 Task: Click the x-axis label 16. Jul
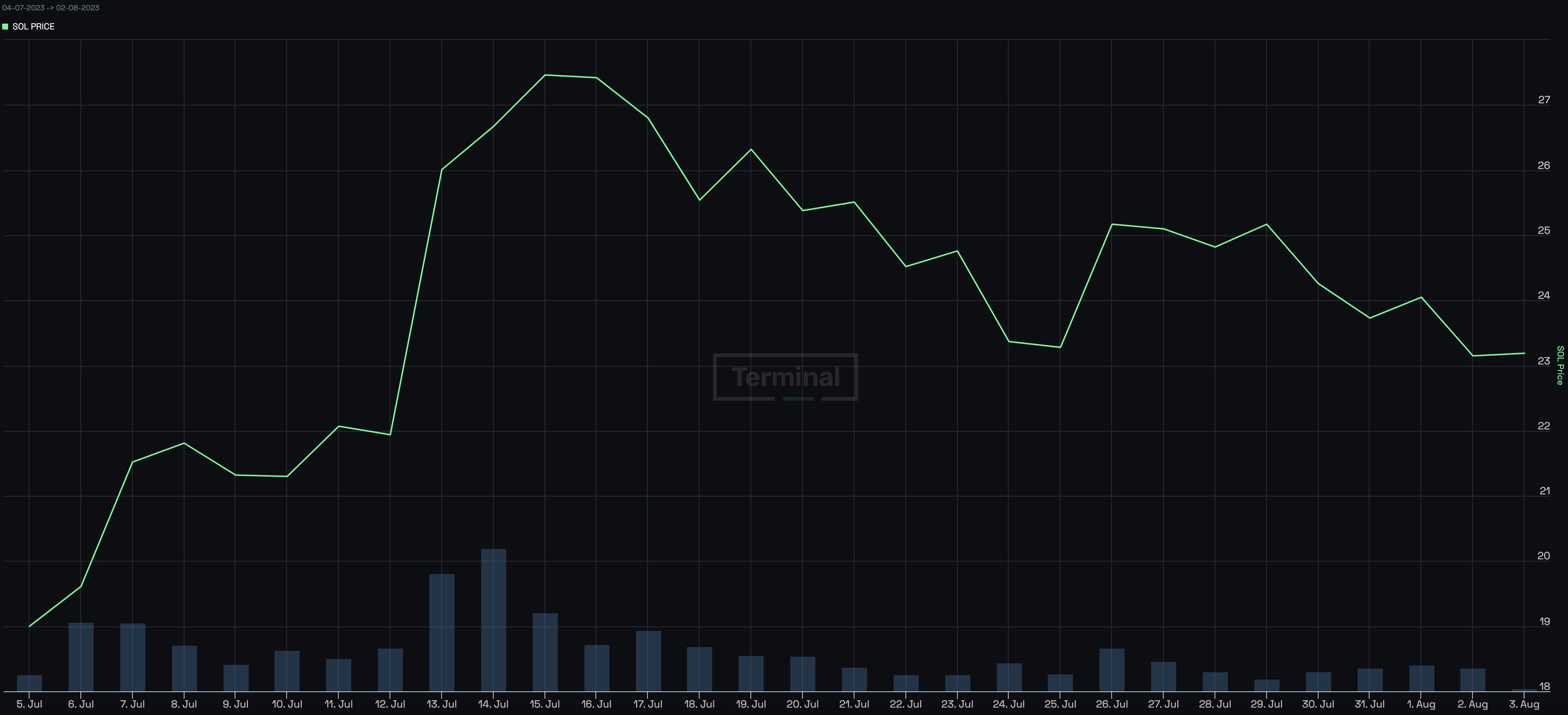[597, 704]
